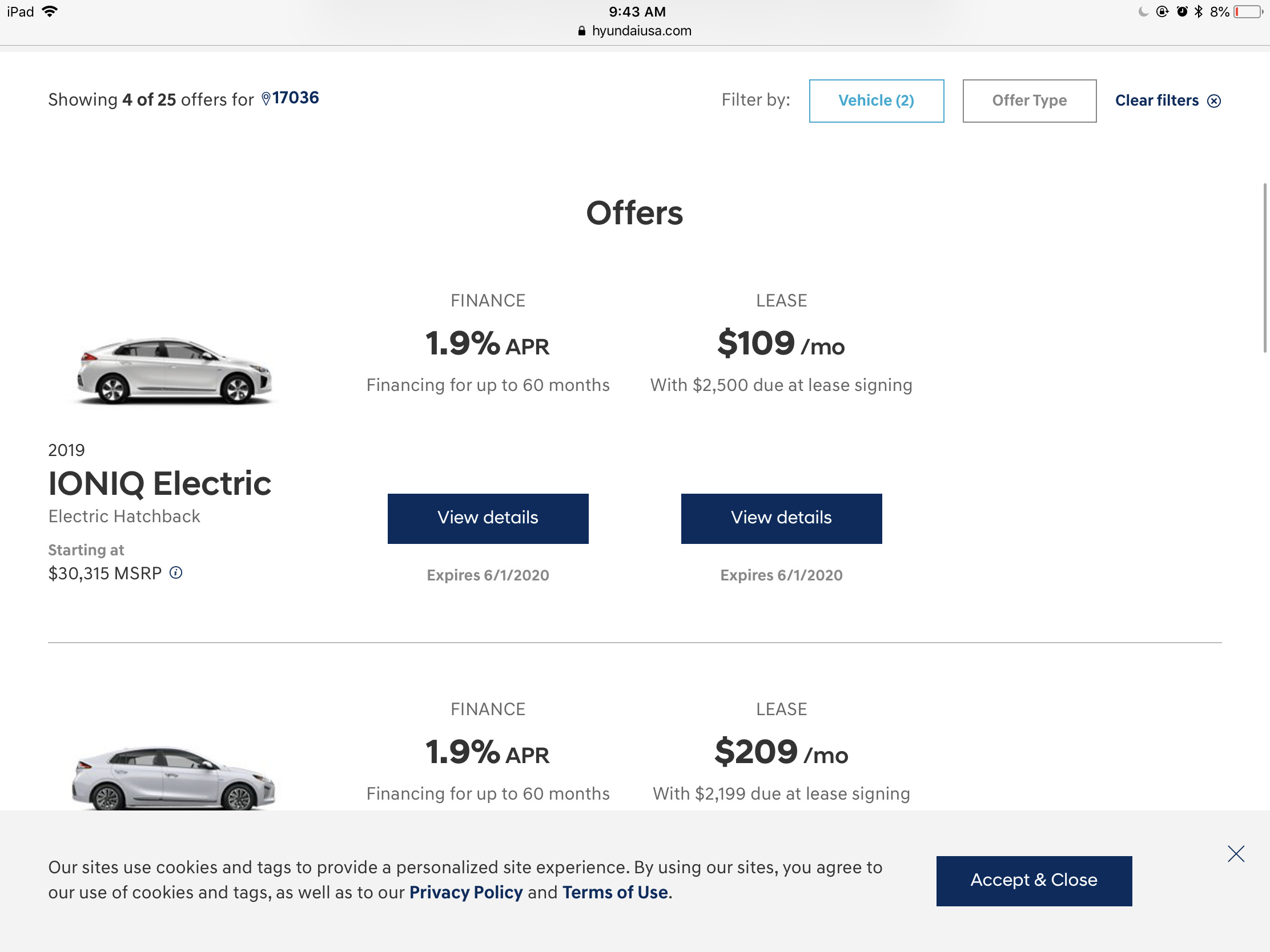This screenshot has width=1270, height=952.
Task: Click the circled X next to Clear filters
Action: [1213, 101]
